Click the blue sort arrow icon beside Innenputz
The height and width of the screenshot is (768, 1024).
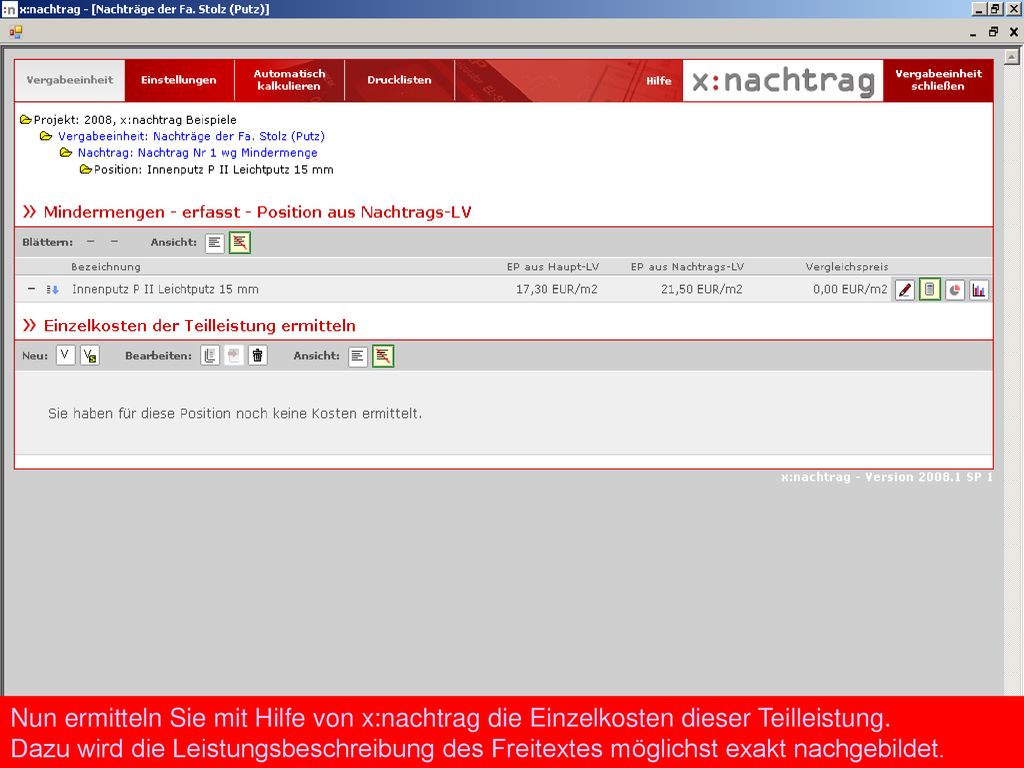(x=52, y=289)
